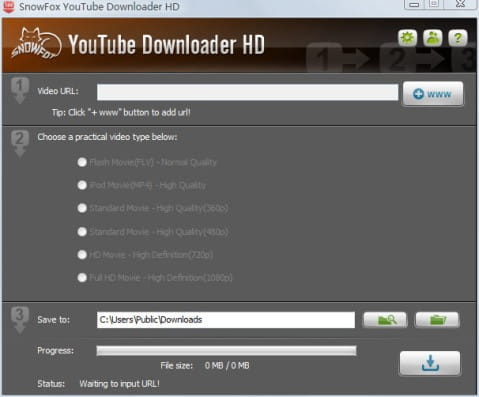The width and height of the screenshot is (479, 397).
Task: Click inside the Video URL field
Action: click(247, 92)
